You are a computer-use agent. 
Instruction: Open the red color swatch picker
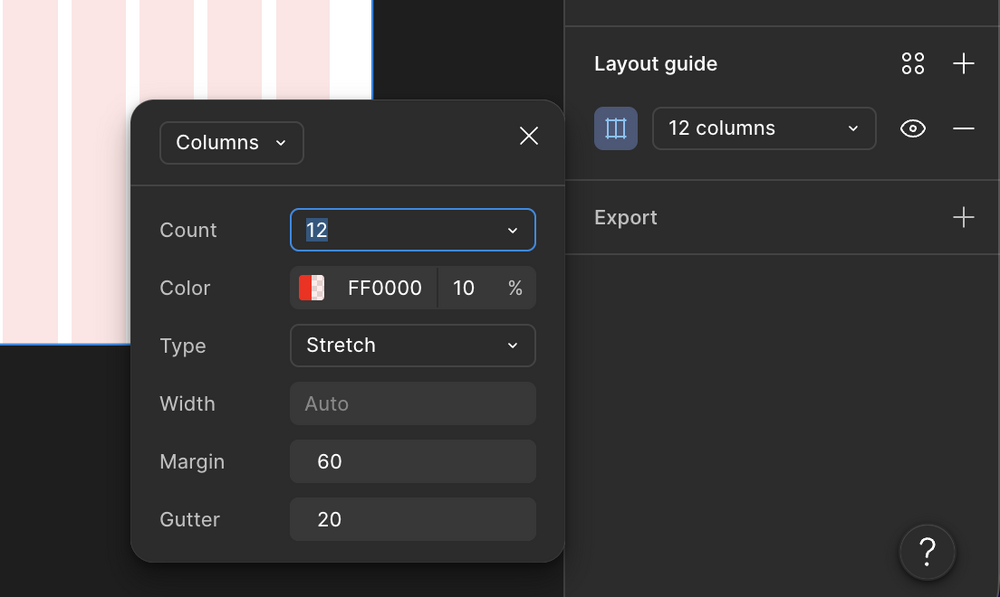click(x=311, y=288)
